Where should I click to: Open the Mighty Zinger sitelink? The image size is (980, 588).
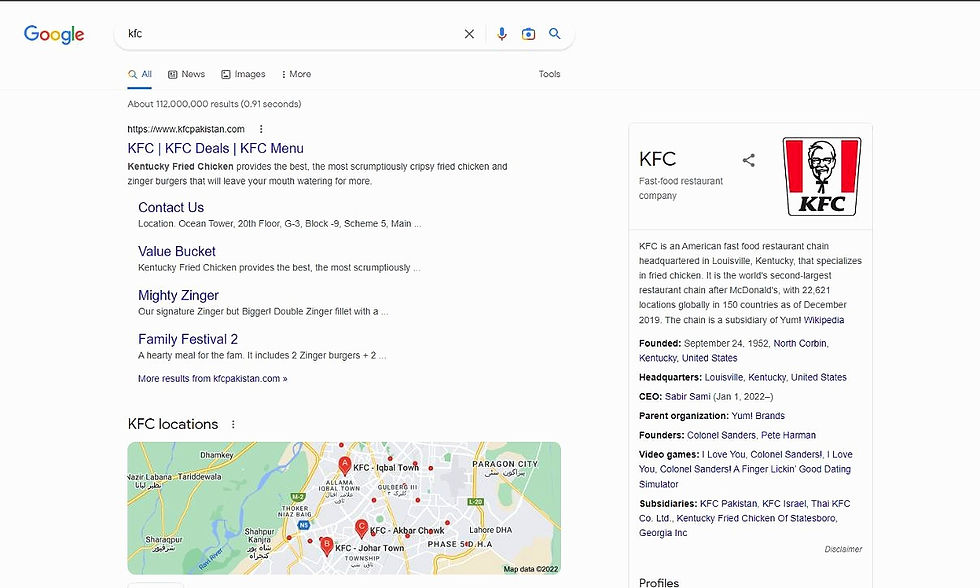[x=178, y=296]
